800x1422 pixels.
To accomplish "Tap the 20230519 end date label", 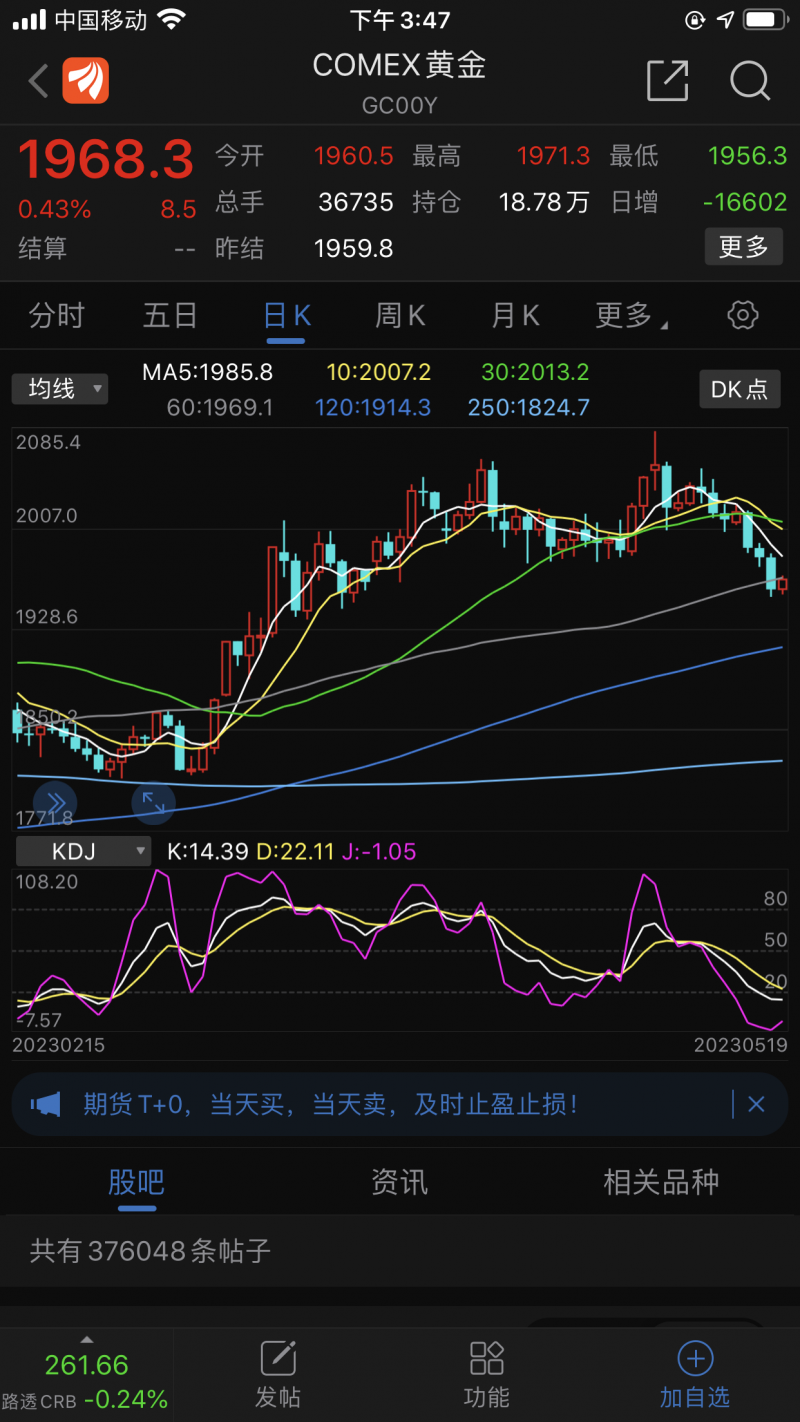I will tap(741, 1045).
